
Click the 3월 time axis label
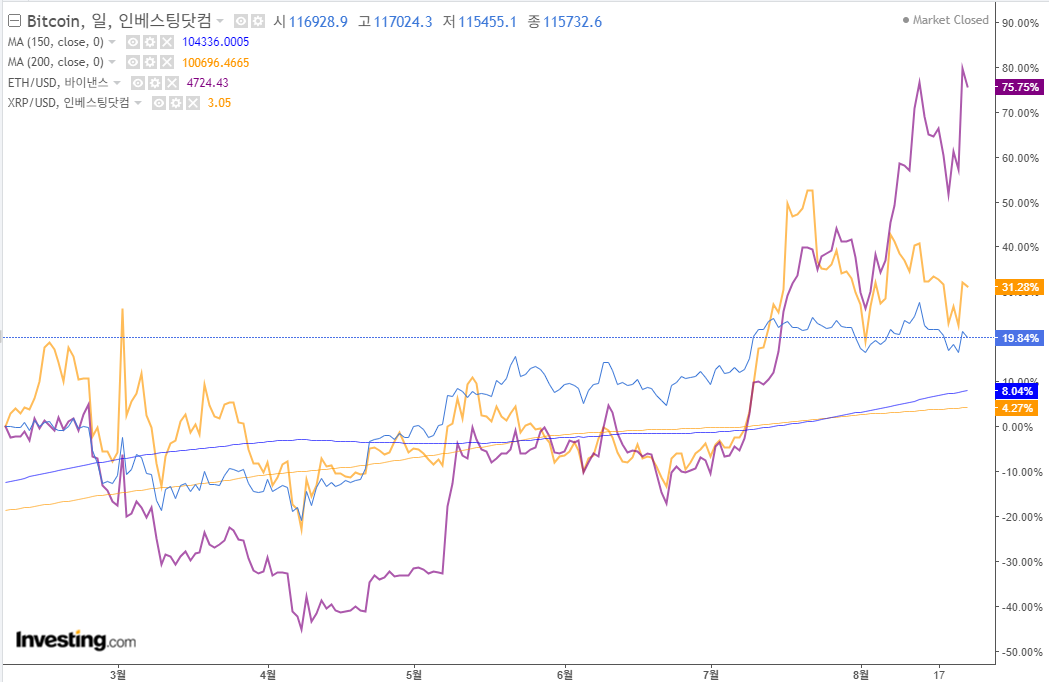click(118, 674)
